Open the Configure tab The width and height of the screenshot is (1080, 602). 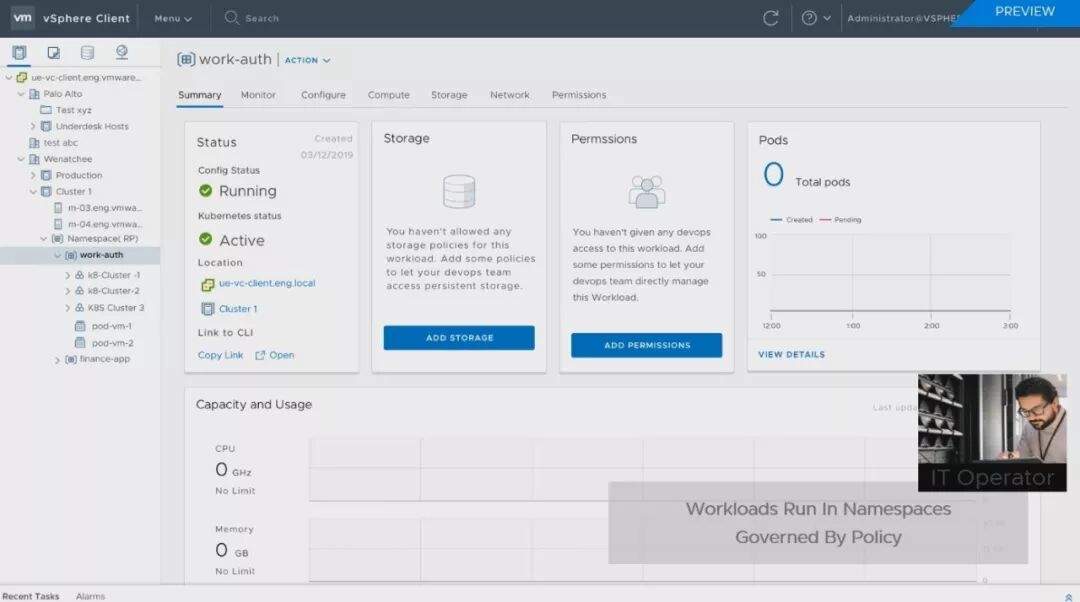pos(323,95)
